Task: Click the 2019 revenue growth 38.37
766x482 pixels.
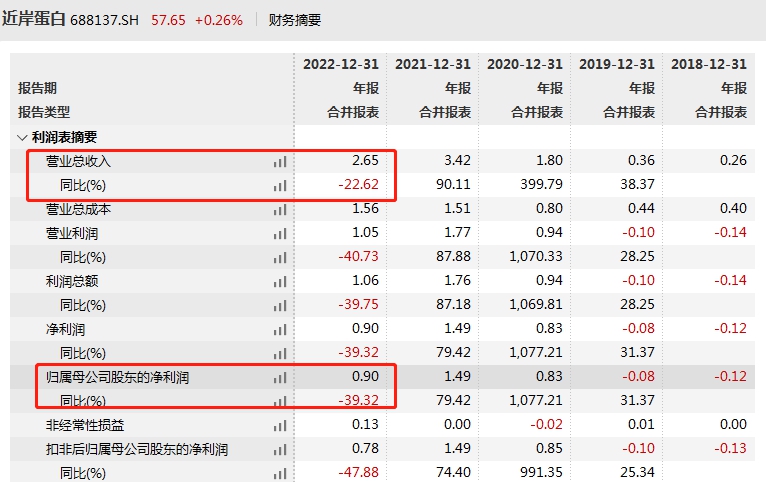Action: [637, 185]
